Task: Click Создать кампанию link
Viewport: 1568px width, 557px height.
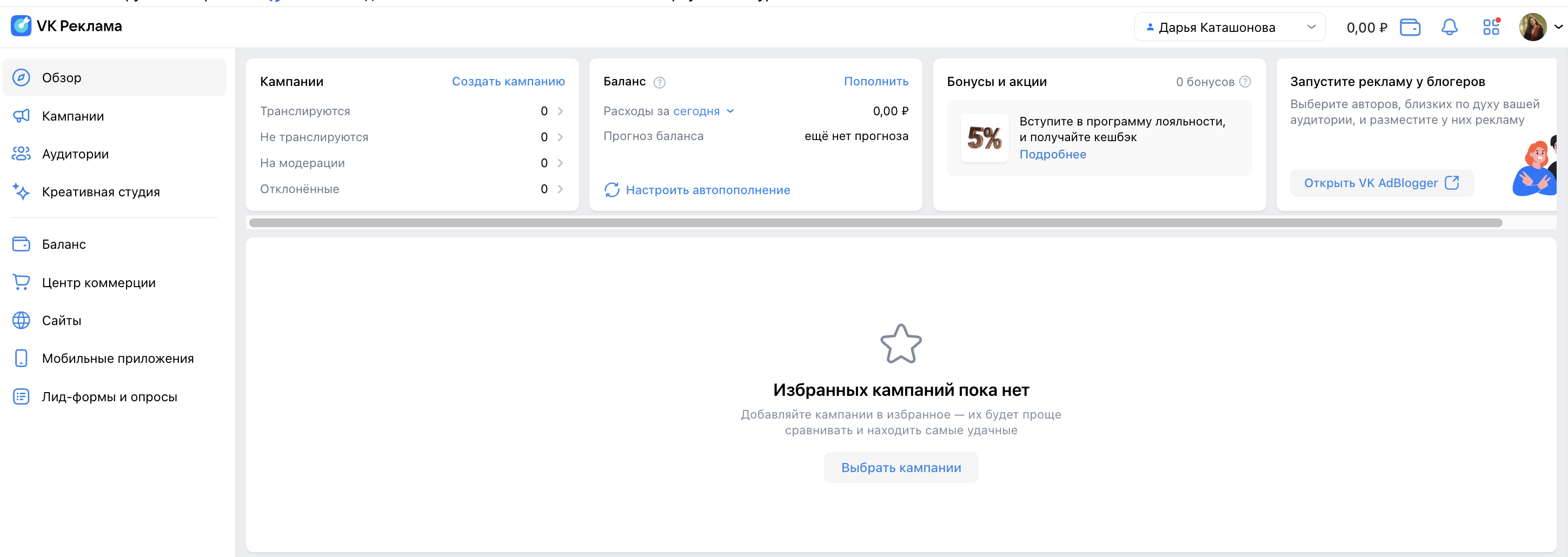Action: click(508, 82)
